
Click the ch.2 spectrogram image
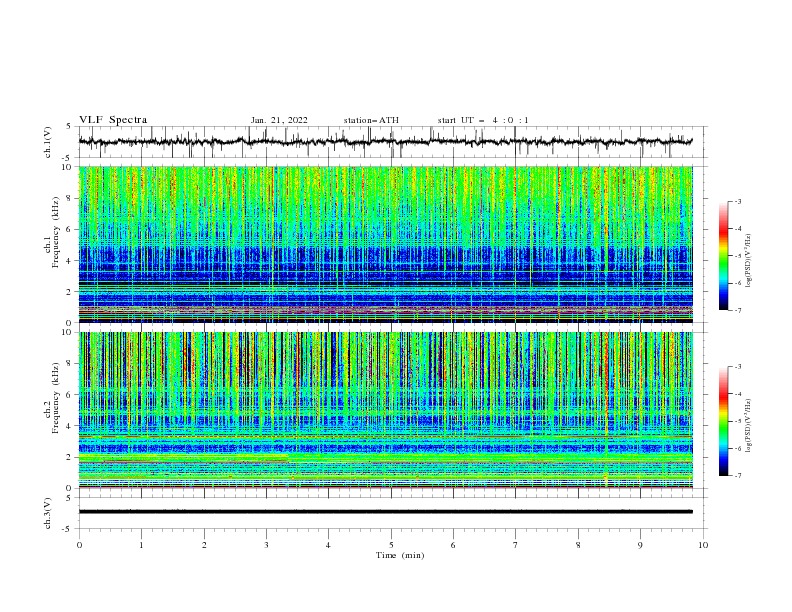(385, 410)
